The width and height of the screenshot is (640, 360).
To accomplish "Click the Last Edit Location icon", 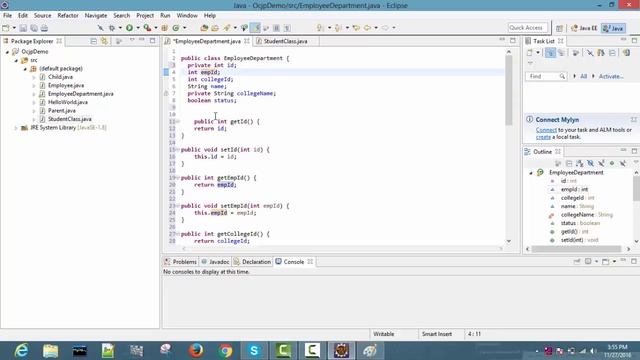I will coord(356,28).
